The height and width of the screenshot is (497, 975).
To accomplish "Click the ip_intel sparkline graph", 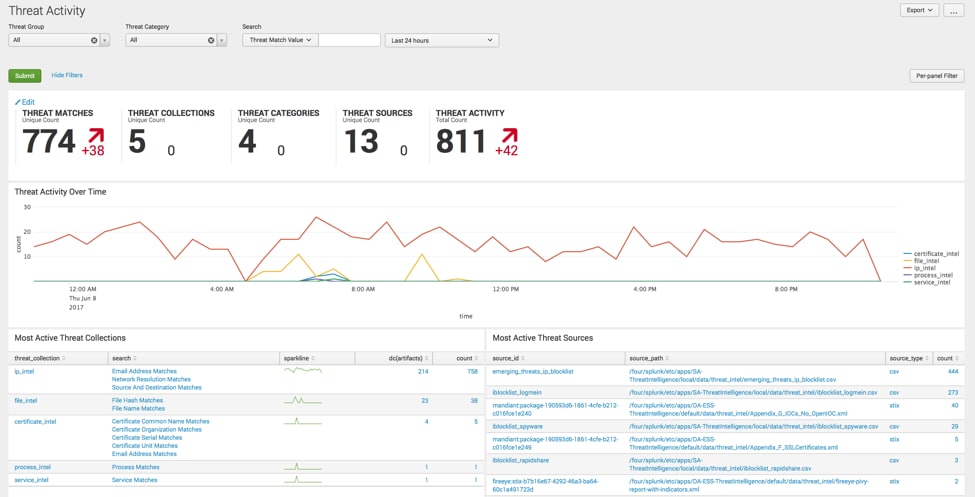I will [x=303, y=371].
